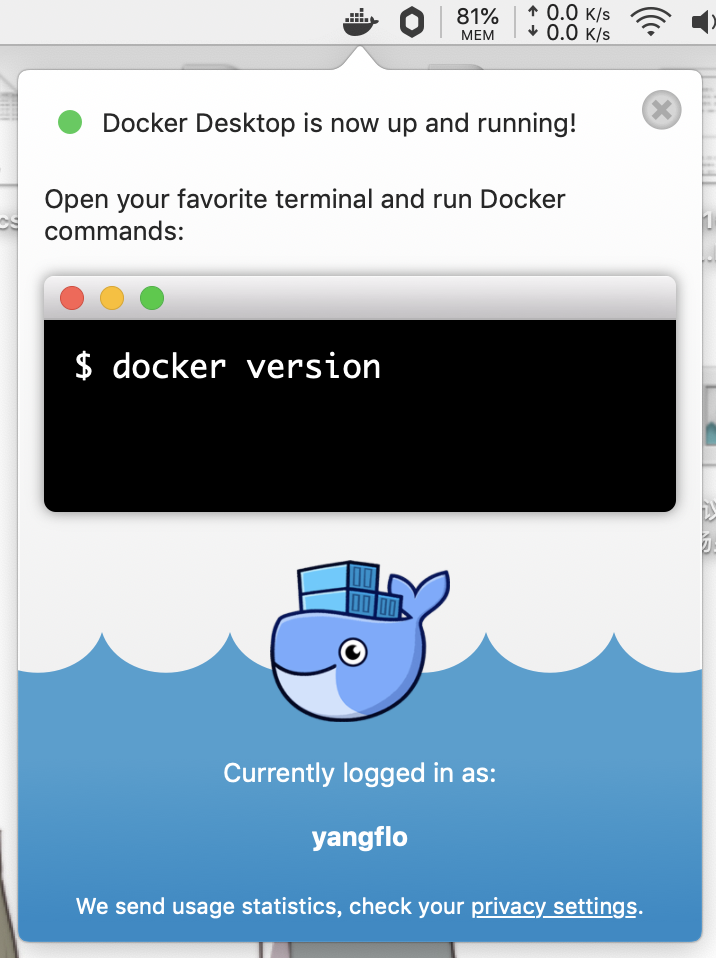The height and width of the screenshot is (958, 716).
Task: Open the Wi-Fi menu bar icon
Action: click(651, 23)
